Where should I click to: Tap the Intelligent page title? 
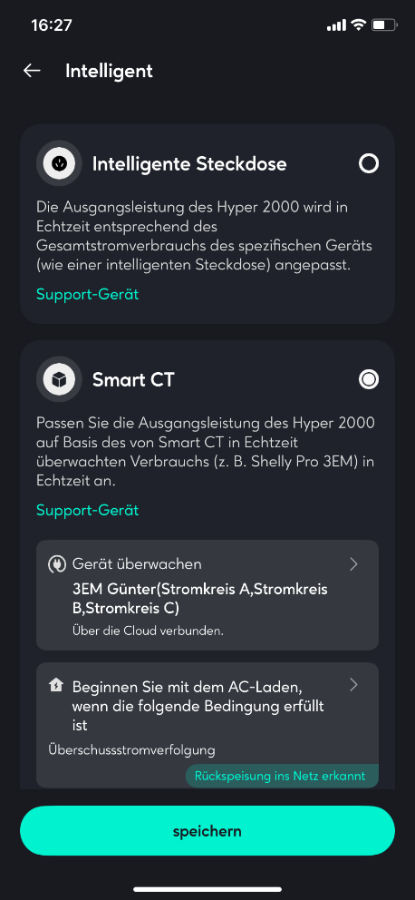click(109, 71)
